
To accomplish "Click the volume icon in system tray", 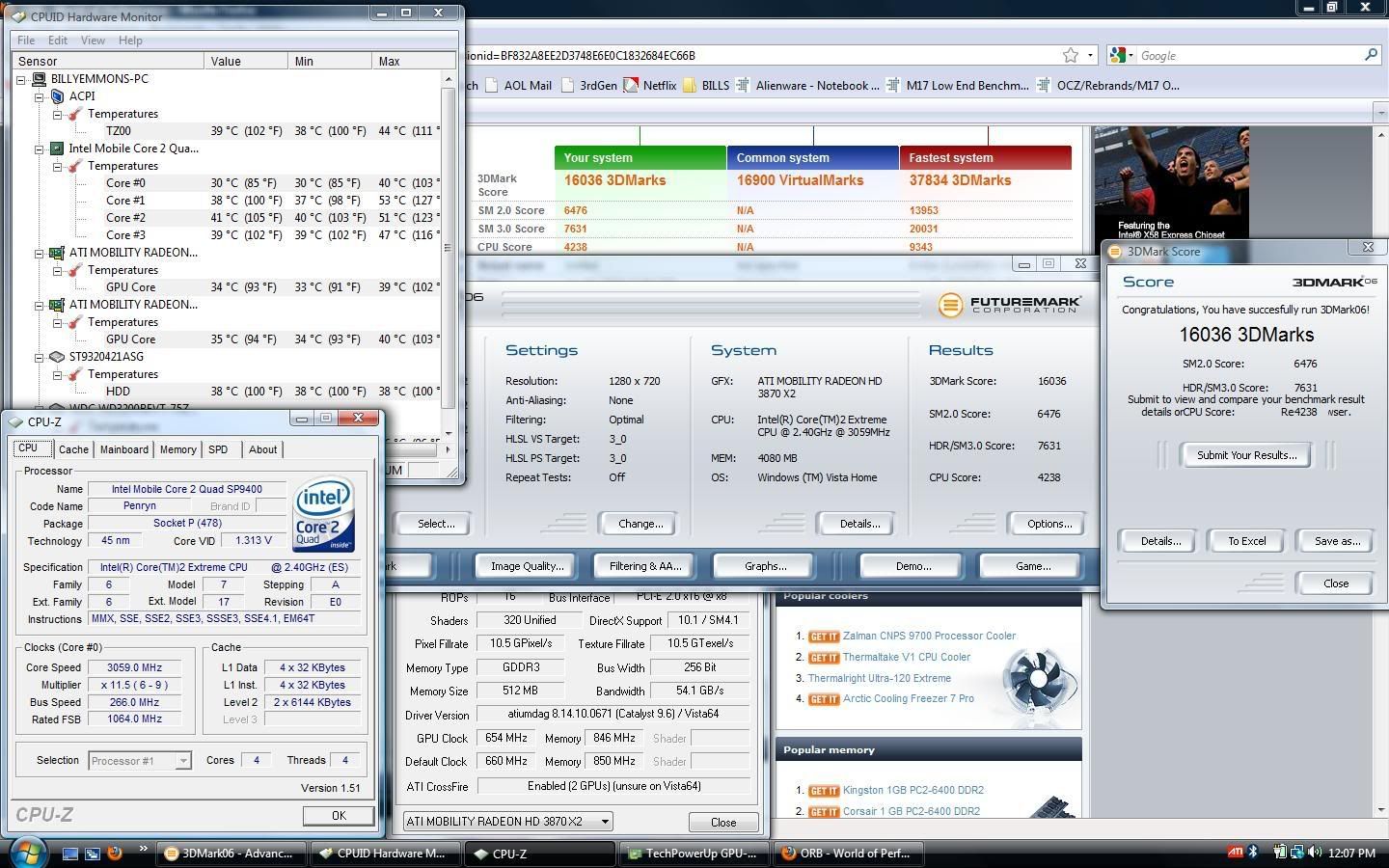I will click(x=1313, y=853).
